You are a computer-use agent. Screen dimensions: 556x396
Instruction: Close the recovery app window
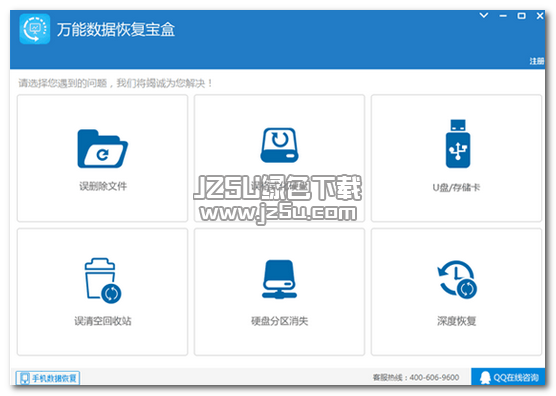coord(540,16)
